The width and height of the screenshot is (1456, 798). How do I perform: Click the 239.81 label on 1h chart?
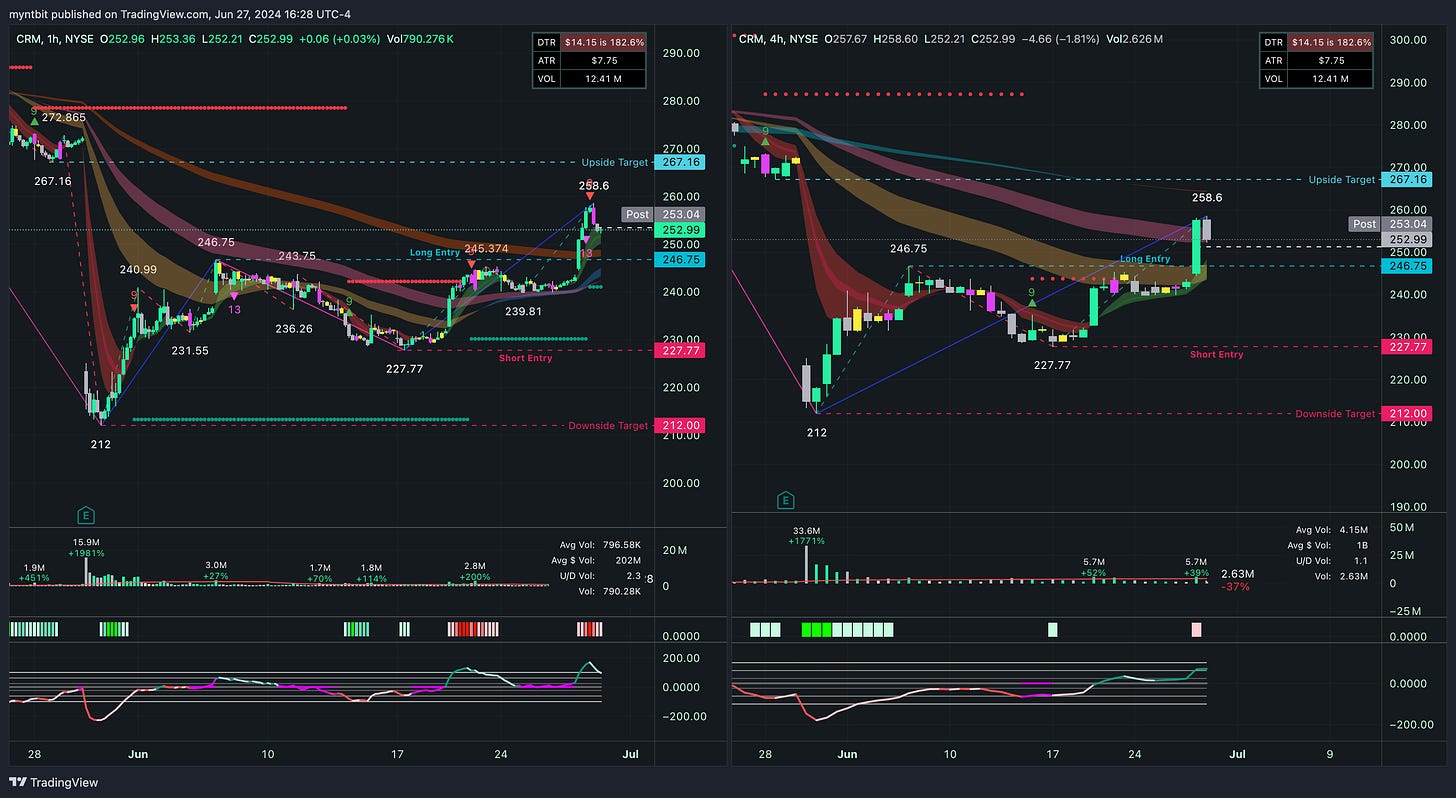pyautogui.click(x=523, y=311)
